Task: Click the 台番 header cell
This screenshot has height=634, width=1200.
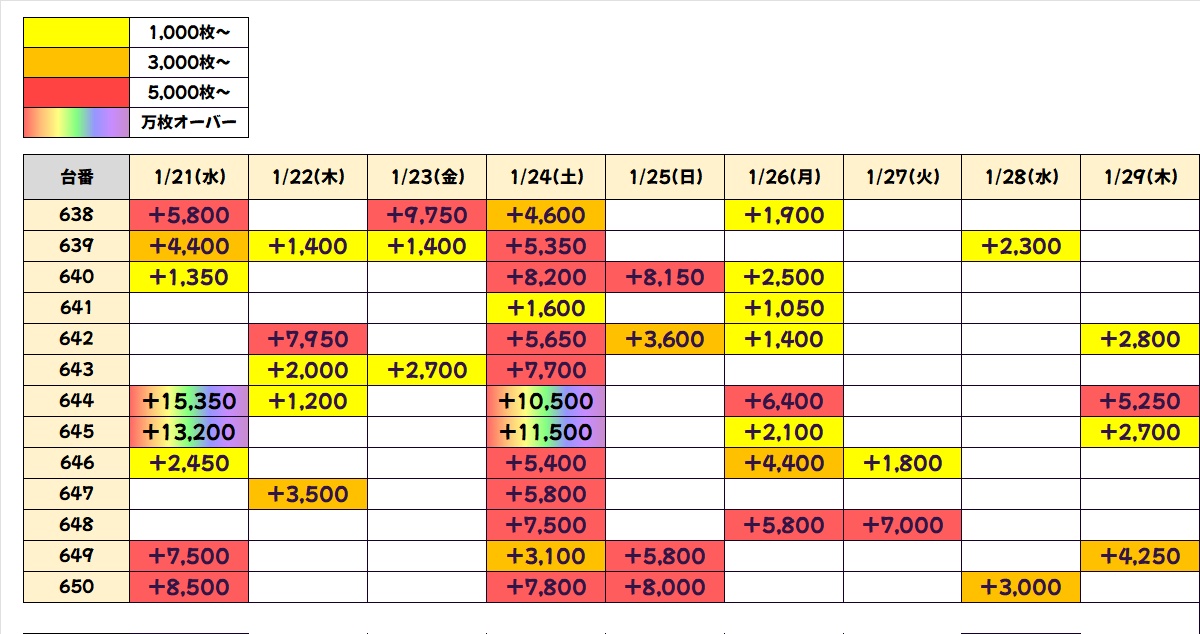Action: pyautogui.click(x=77, y=177)
